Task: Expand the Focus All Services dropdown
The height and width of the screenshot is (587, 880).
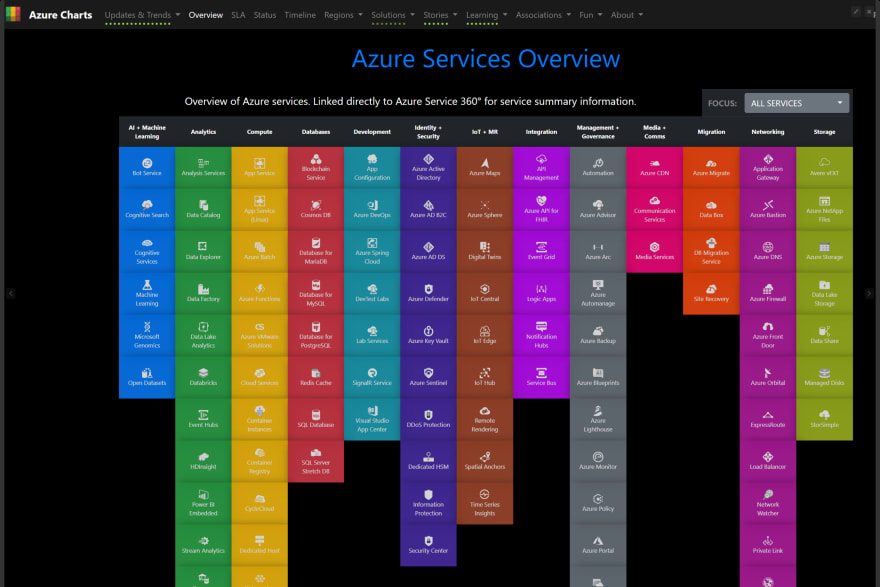Action: point(796,103)
